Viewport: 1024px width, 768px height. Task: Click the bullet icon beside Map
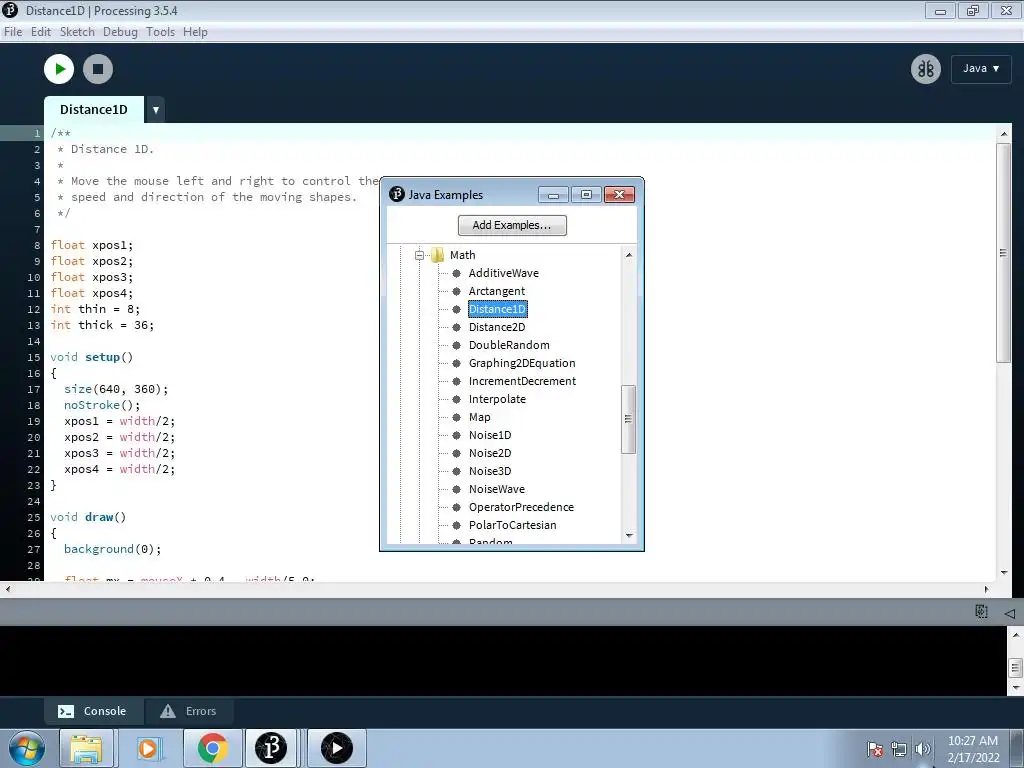click(456, 417)
